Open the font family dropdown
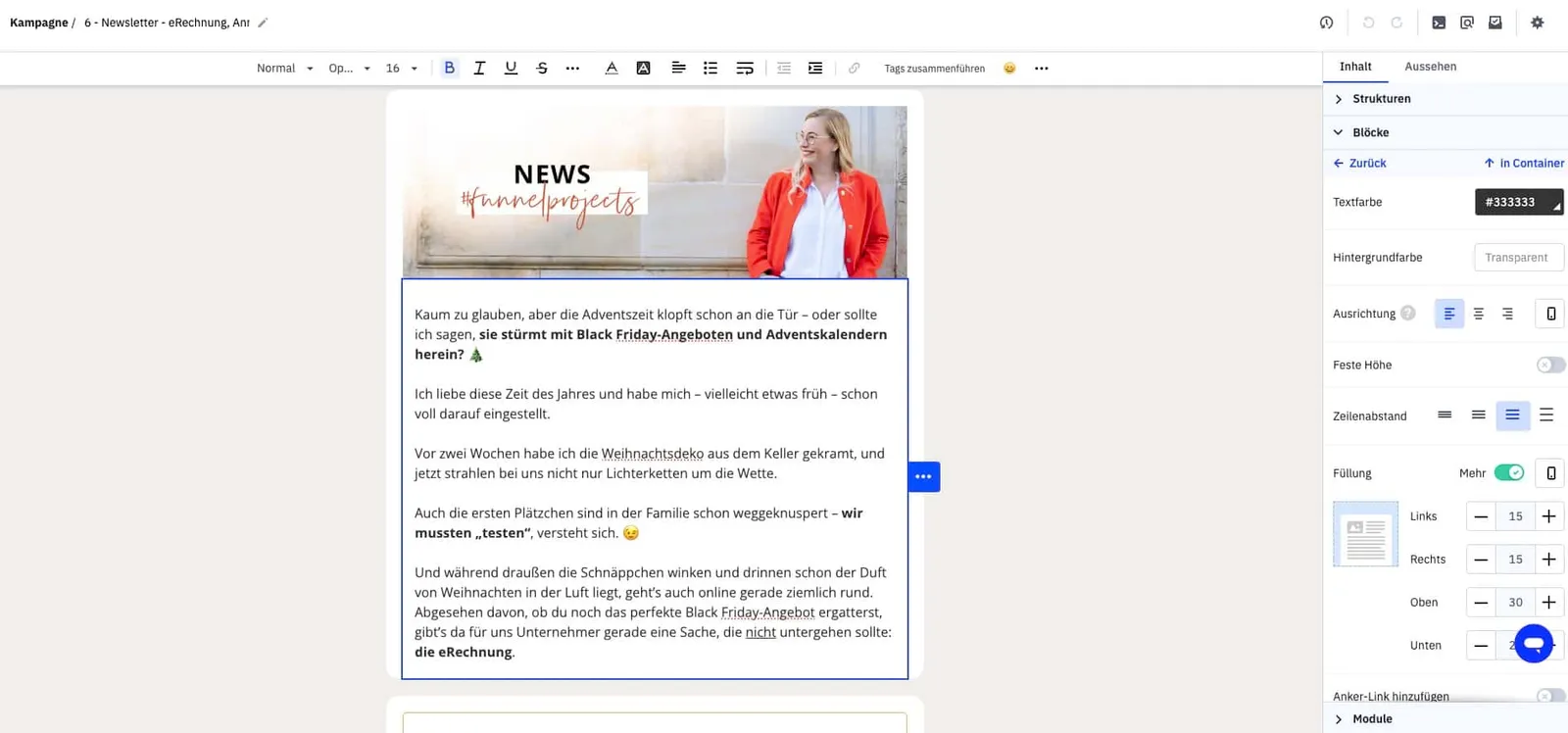Viewport: 1568px width, 733px height. (x=350, y=69)
